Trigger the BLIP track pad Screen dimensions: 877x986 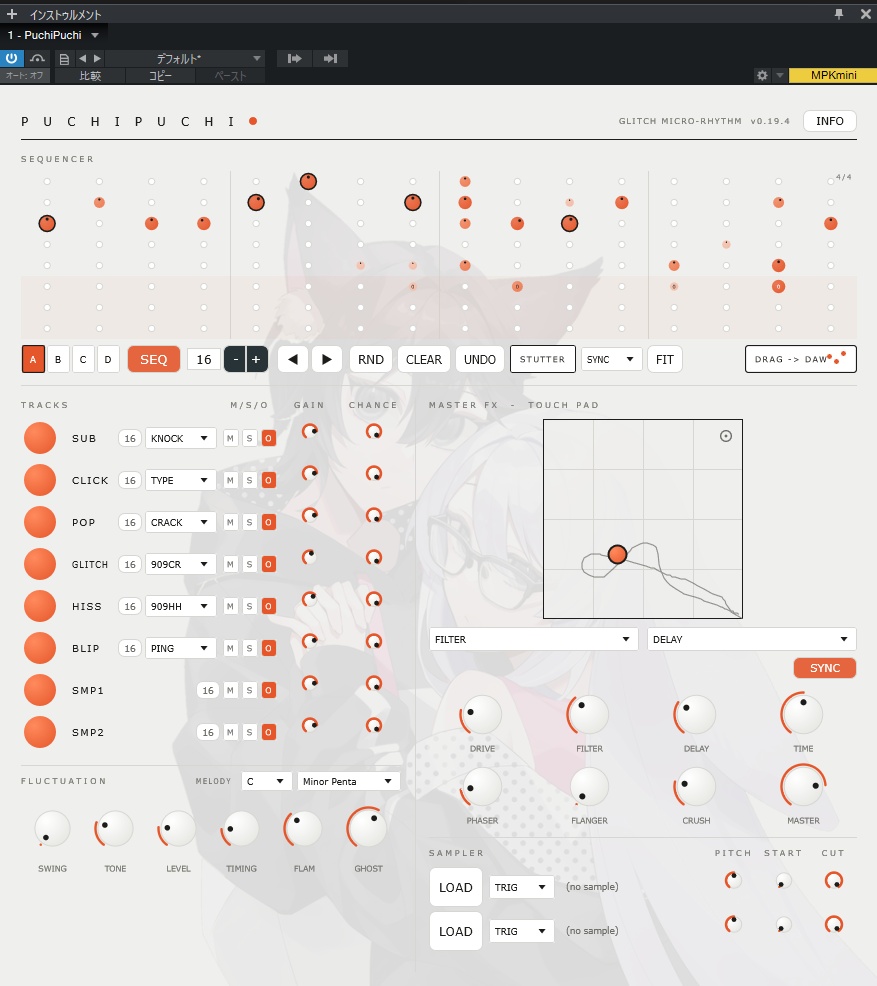[40, 648]
